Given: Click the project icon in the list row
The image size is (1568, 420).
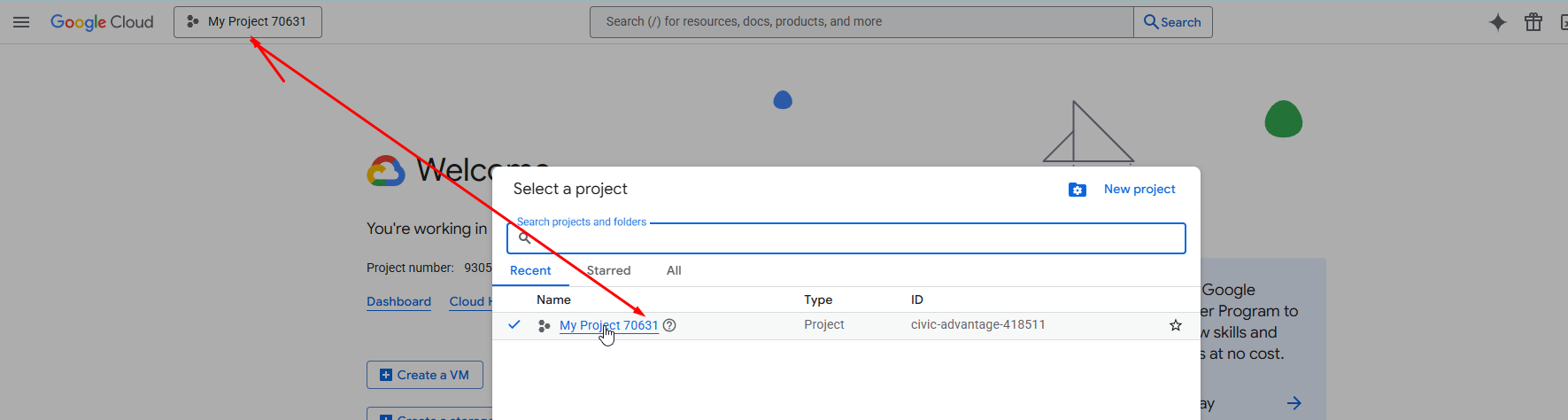Looking at the screenshot, I should [545, 326].
